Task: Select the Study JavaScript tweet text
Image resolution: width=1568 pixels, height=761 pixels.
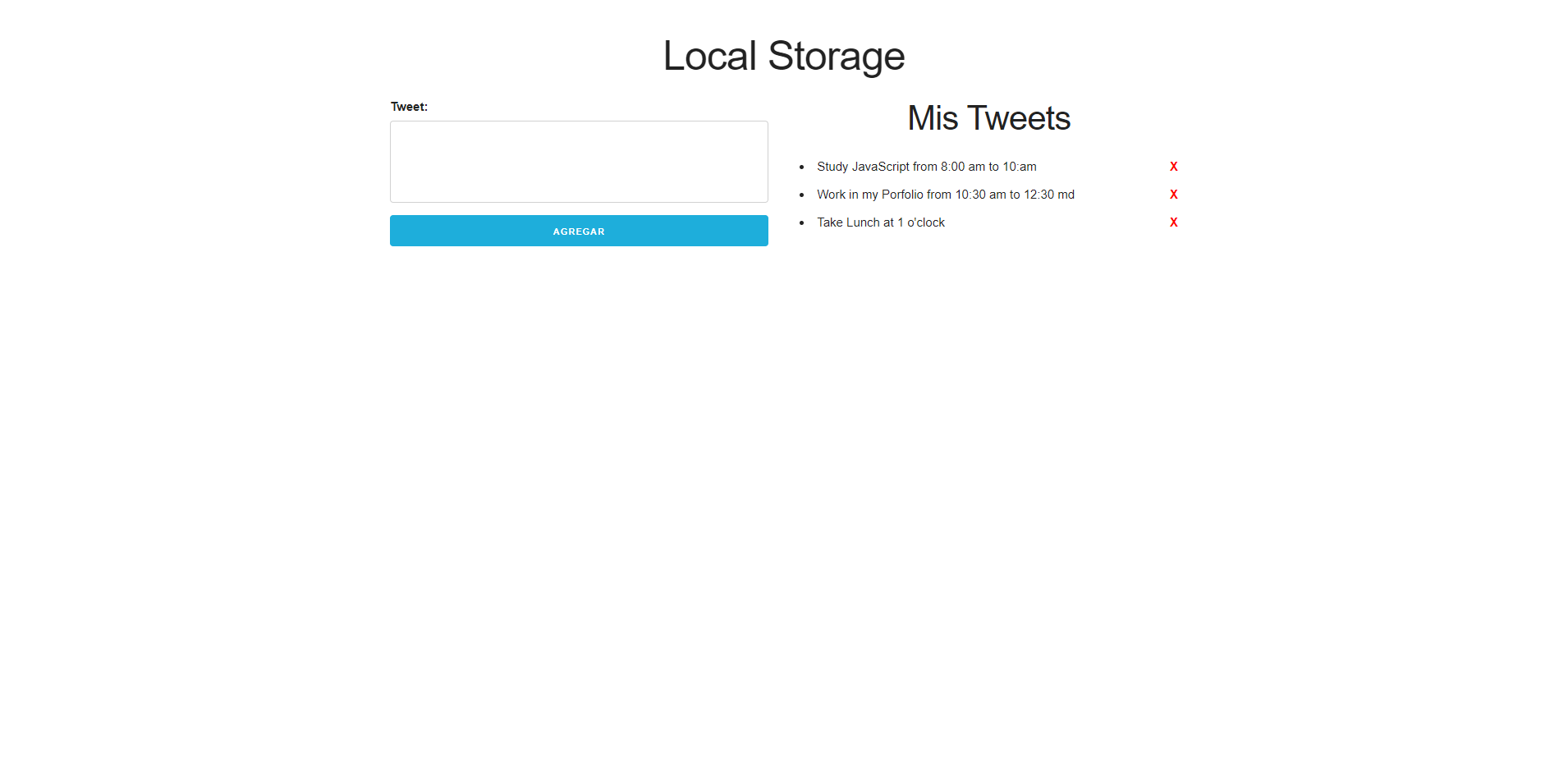Action: (x=926, y=167)
